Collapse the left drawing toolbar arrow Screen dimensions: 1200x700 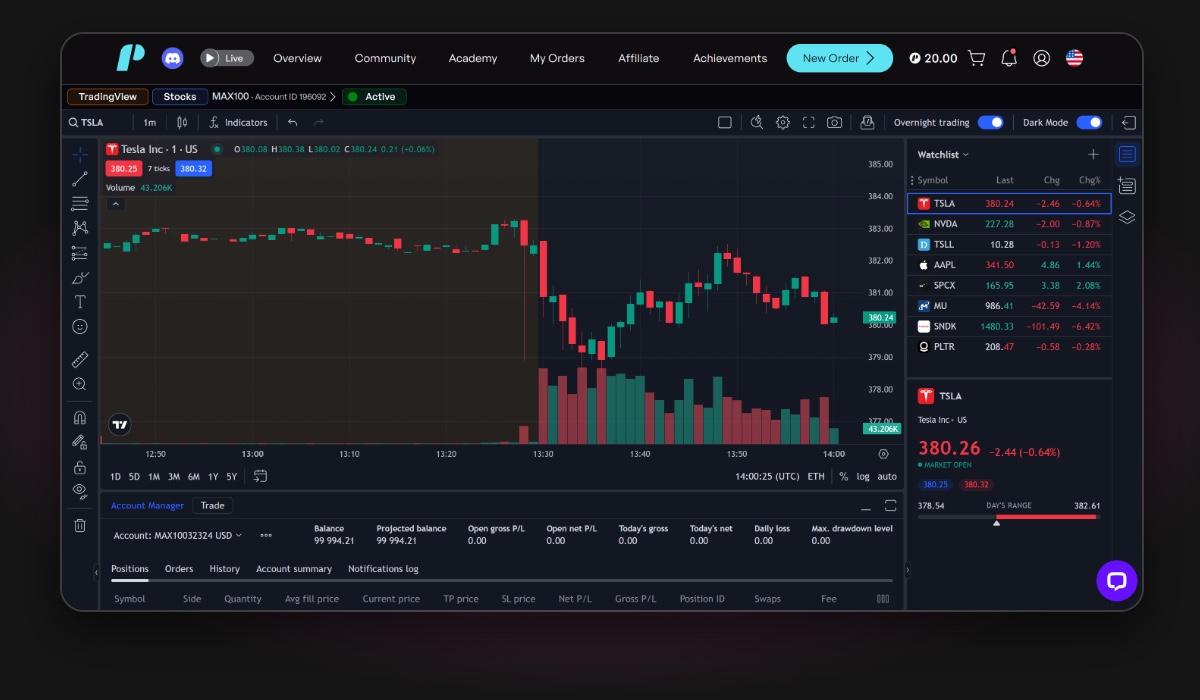click(96, 571)
